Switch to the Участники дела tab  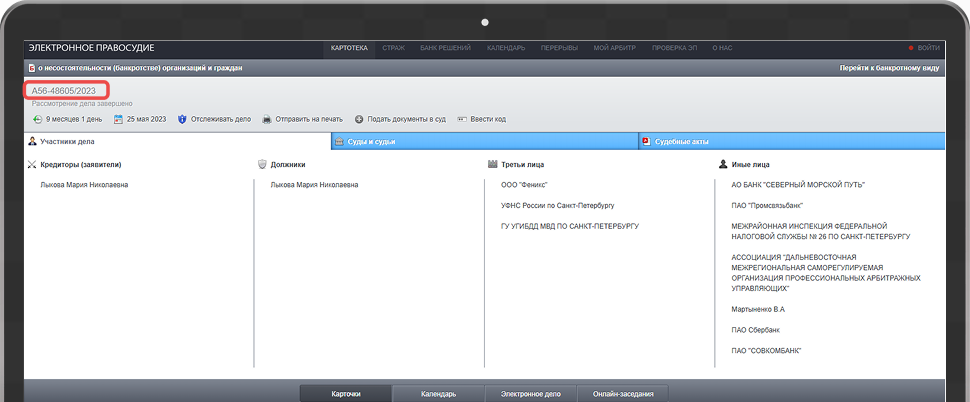tap(67, 142)
